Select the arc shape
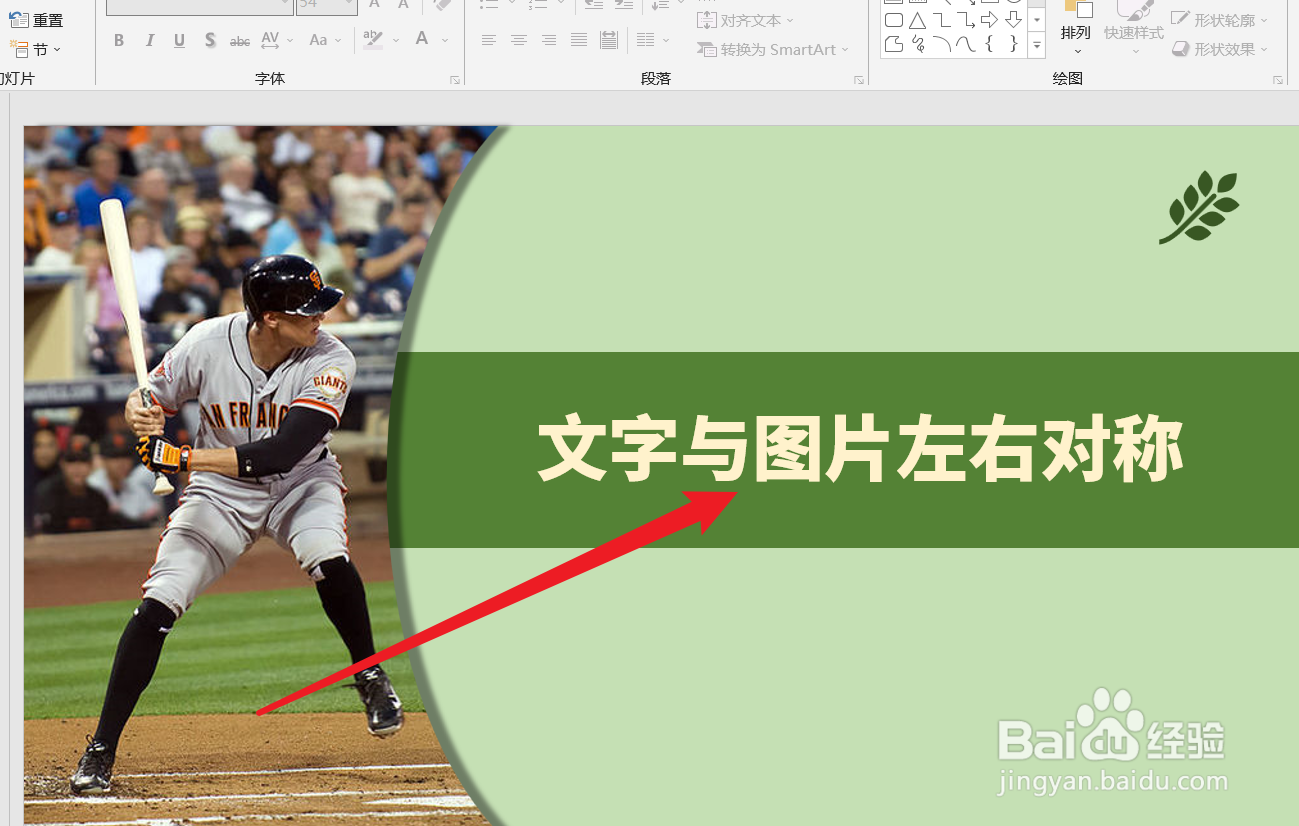Screen dimensions: 1299x826 [942, 44]
